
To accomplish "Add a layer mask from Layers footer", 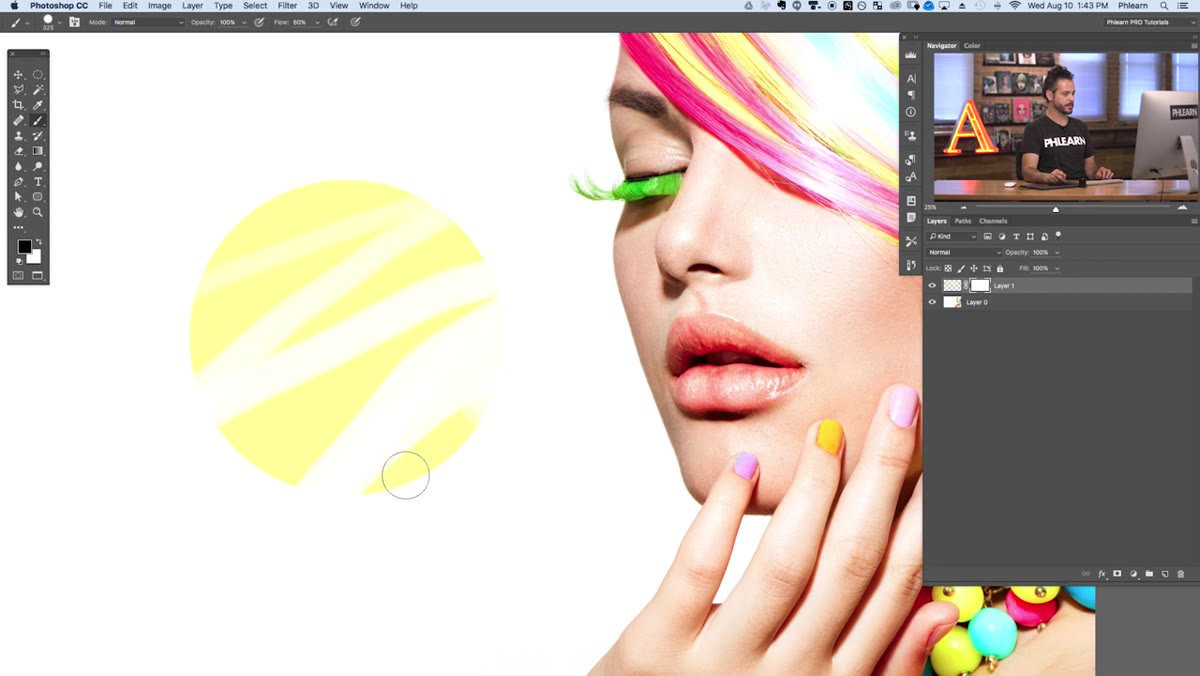I will 1117,574.
